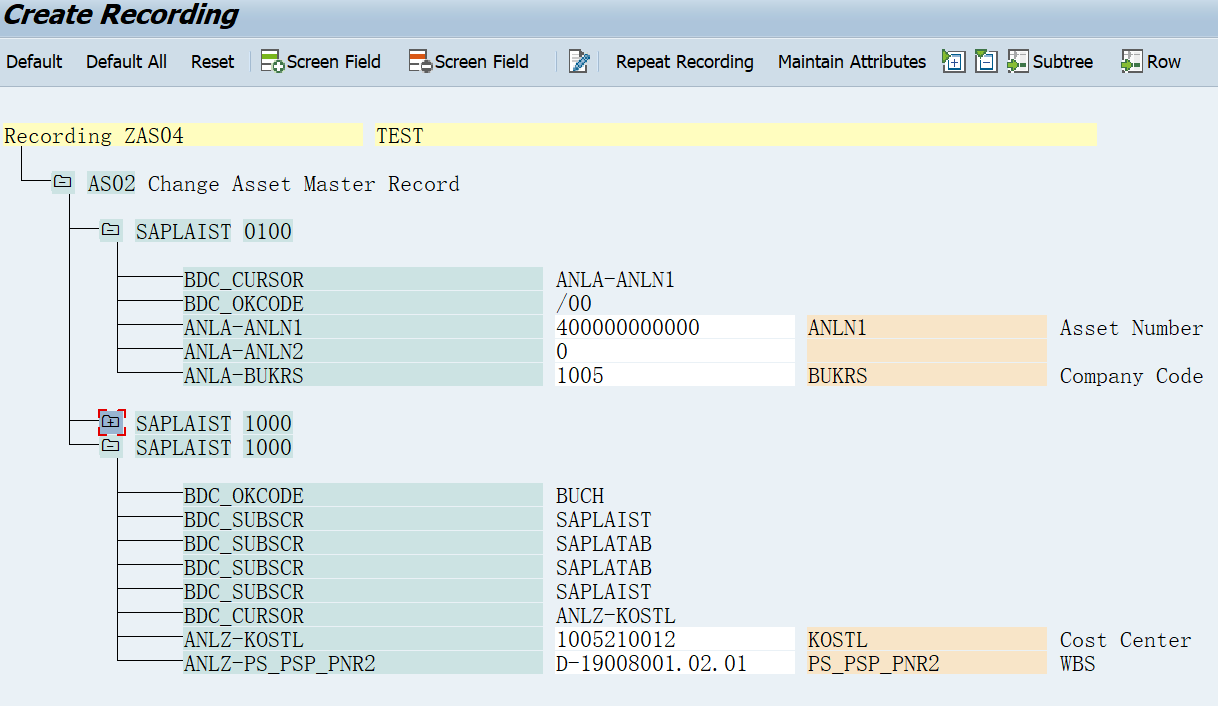Collapse the AS02 Change Asset Master Record node

coord(62,183)
